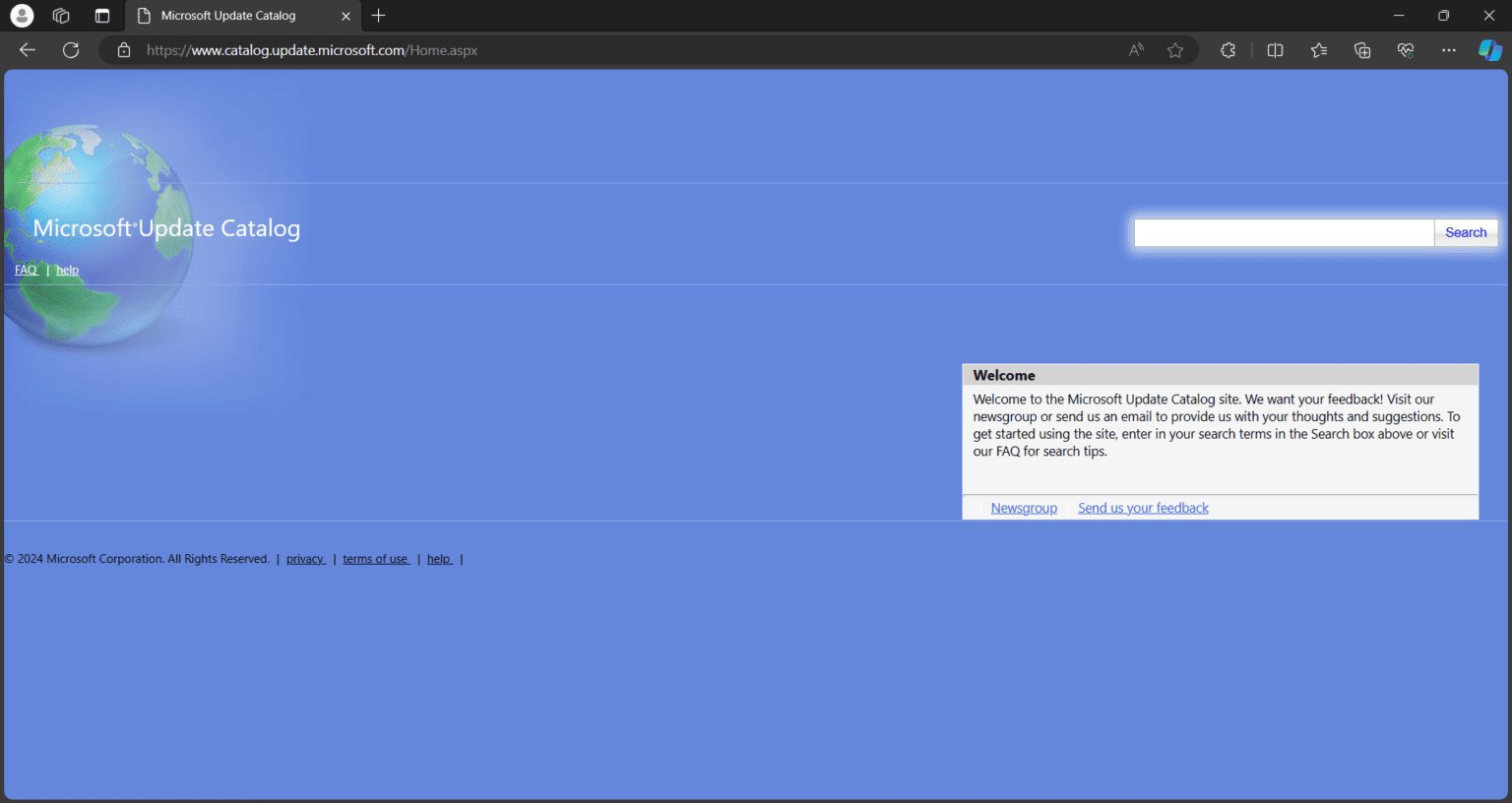Refresh the page with the reload icon

[x=71, y=50]
